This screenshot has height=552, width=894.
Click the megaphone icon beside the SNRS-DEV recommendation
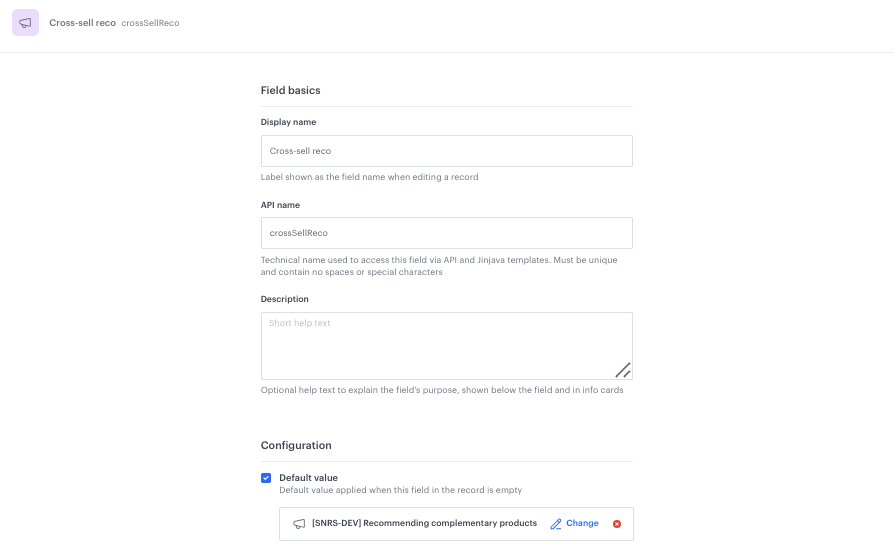tap(299, 524)
